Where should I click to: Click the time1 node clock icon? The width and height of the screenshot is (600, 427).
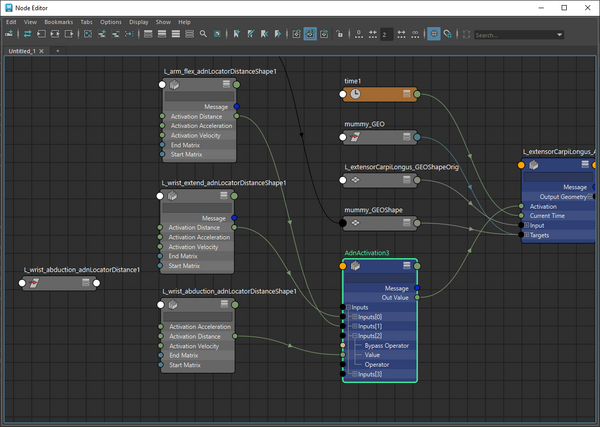355,94
